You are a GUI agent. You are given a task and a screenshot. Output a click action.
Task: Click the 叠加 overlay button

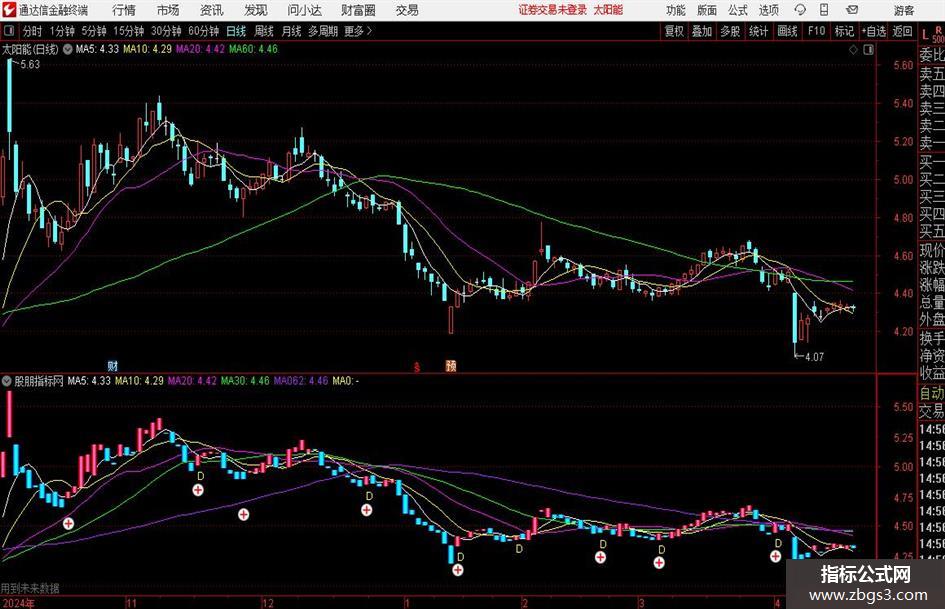pyautogui.click(x=702, y=31)
